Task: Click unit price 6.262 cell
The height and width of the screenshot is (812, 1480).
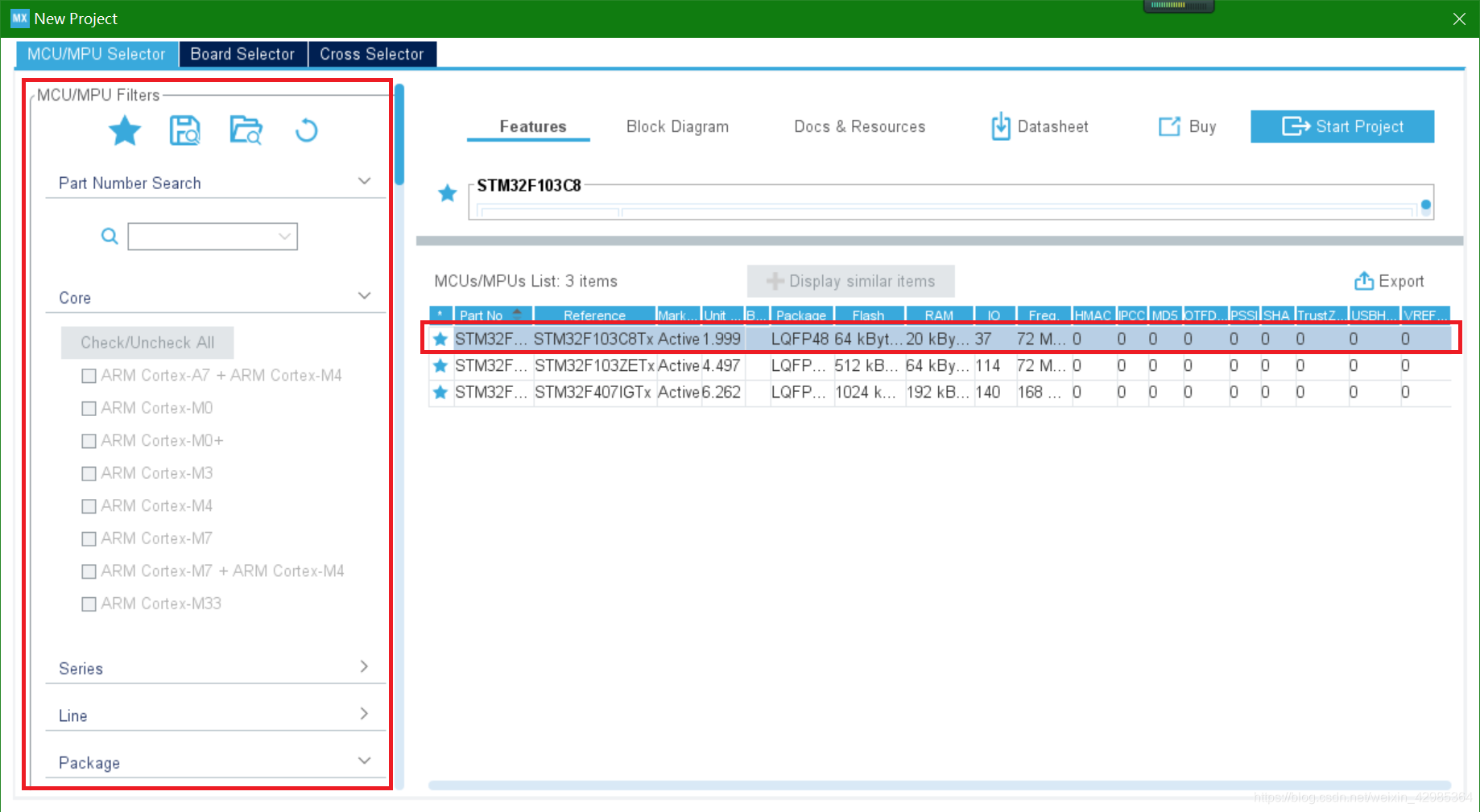Action: (721, 392)
